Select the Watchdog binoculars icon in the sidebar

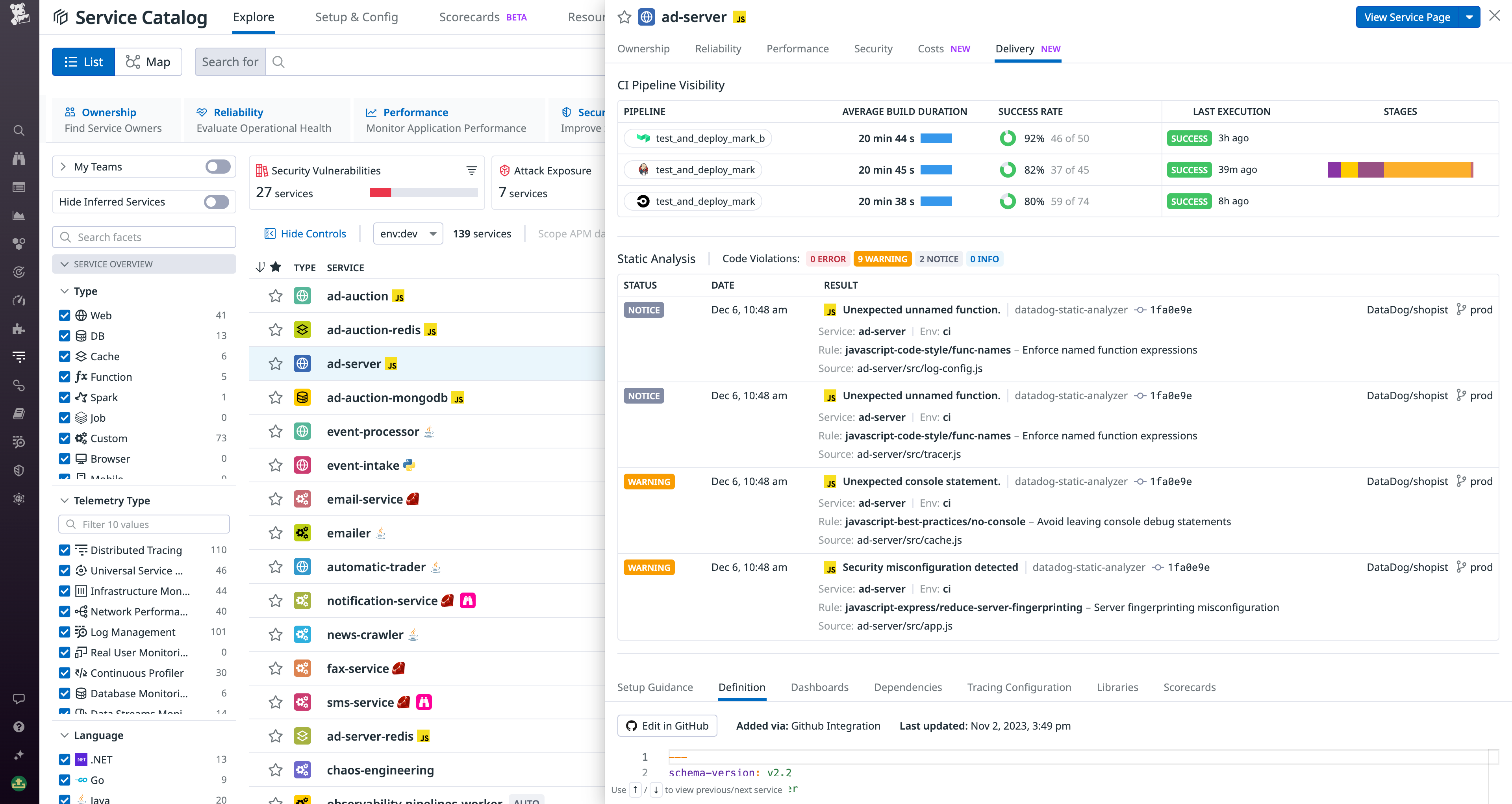[x=19, y=158]
